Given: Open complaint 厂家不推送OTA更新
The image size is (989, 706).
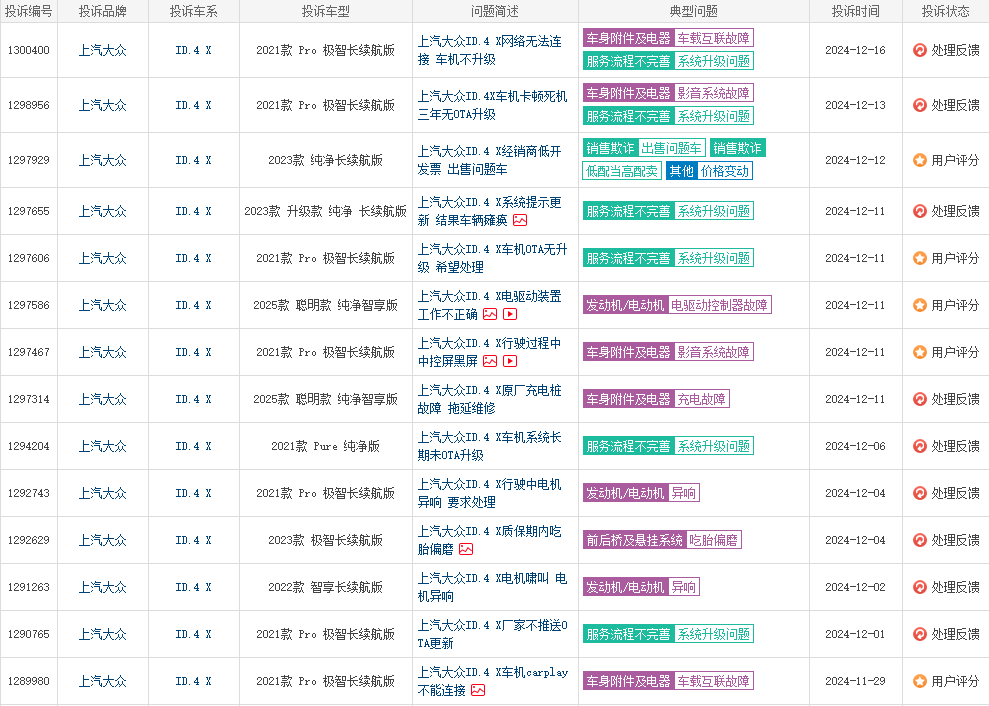Looking at the screenshot, I should (492, 634).
